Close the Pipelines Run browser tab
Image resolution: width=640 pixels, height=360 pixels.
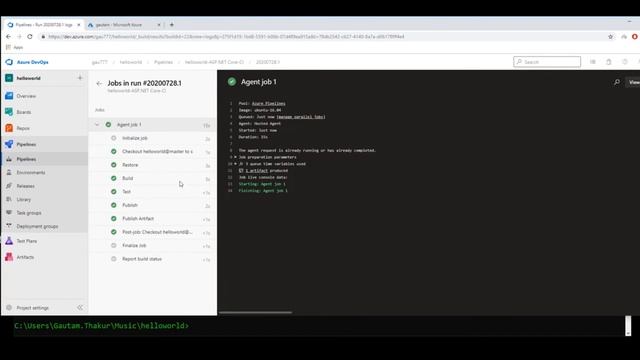click(79, 25)
